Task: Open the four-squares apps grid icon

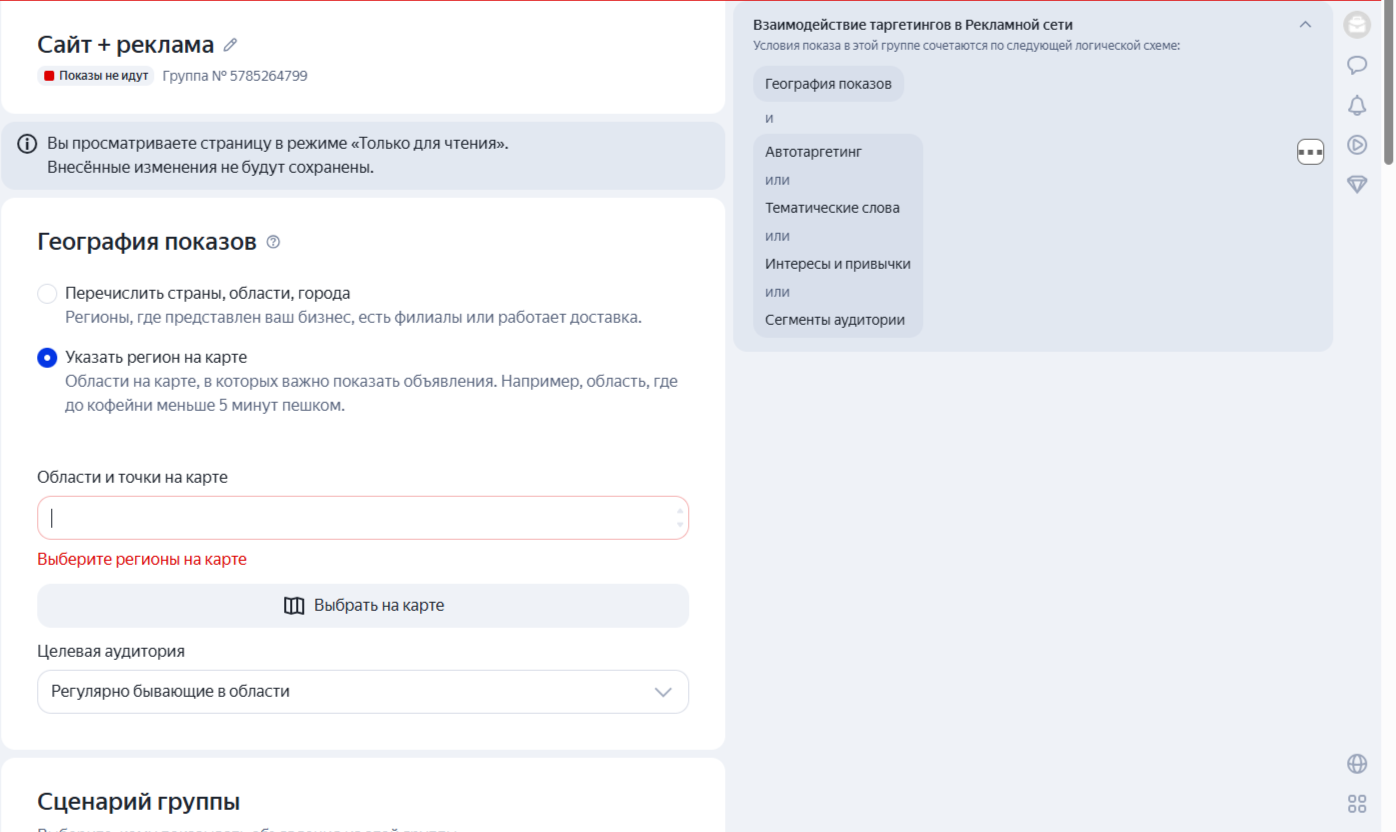Action: (1357, 804)
